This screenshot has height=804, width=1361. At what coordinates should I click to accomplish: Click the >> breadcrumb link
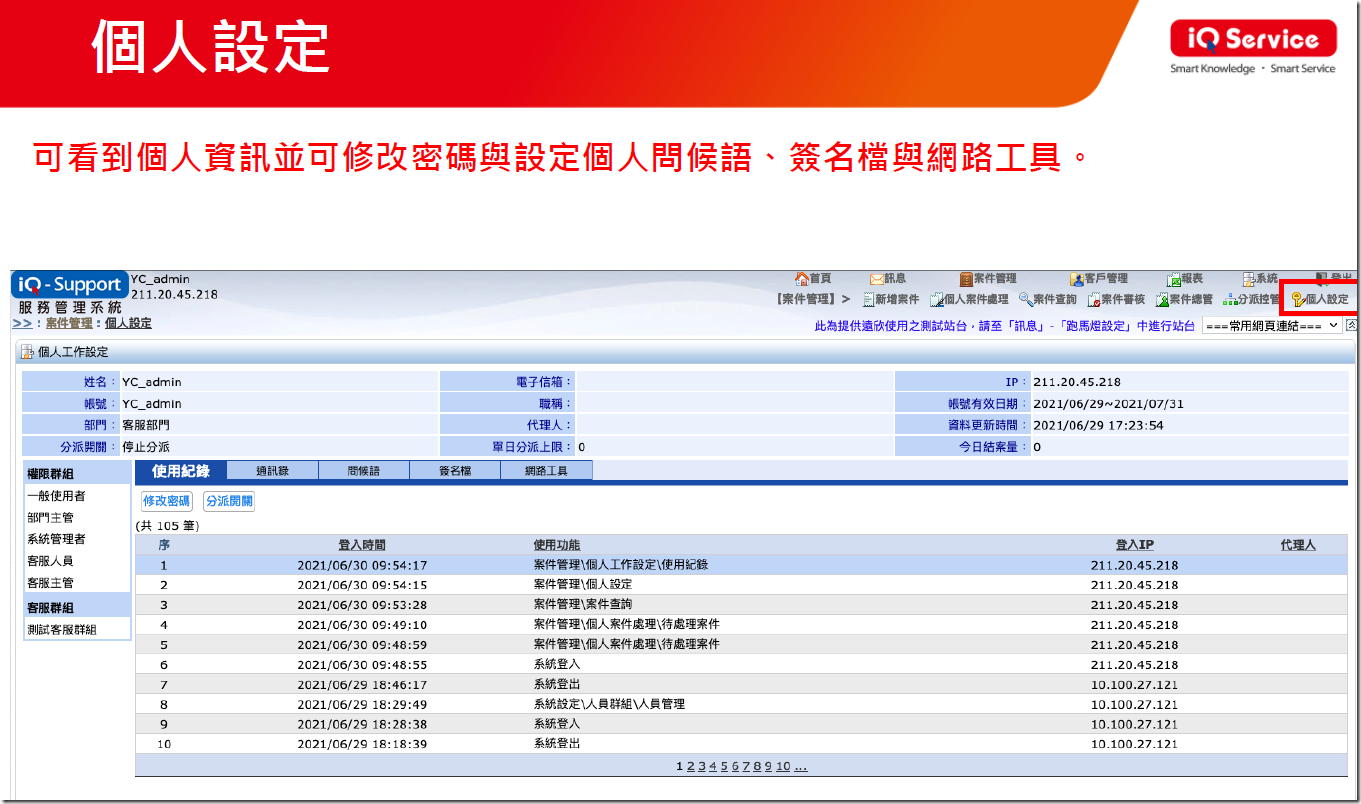pyautogui.click(x=21, y=323)
